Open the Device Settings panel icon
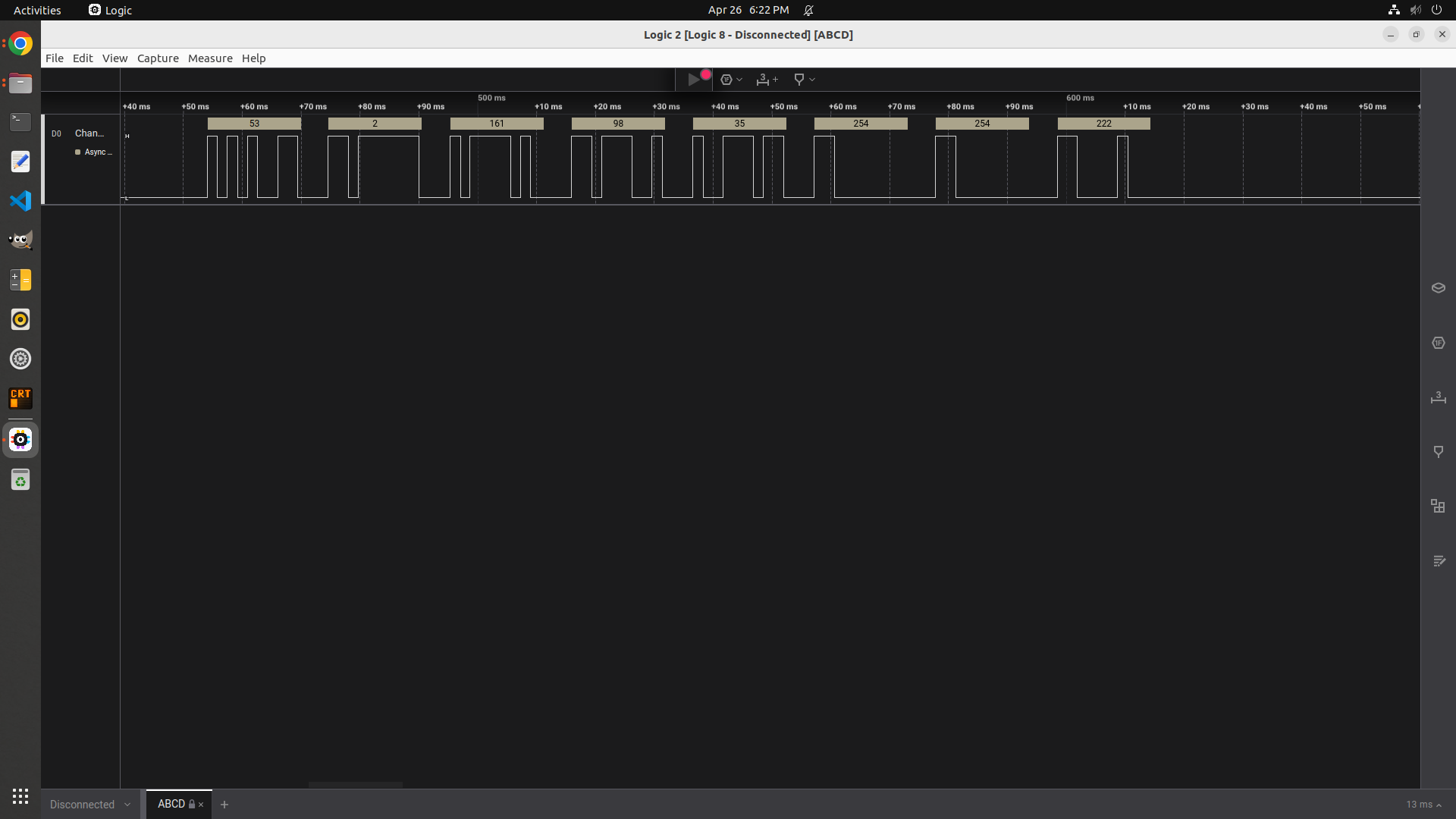This screenshot has width=1456, height=819. pos(1438,287)
